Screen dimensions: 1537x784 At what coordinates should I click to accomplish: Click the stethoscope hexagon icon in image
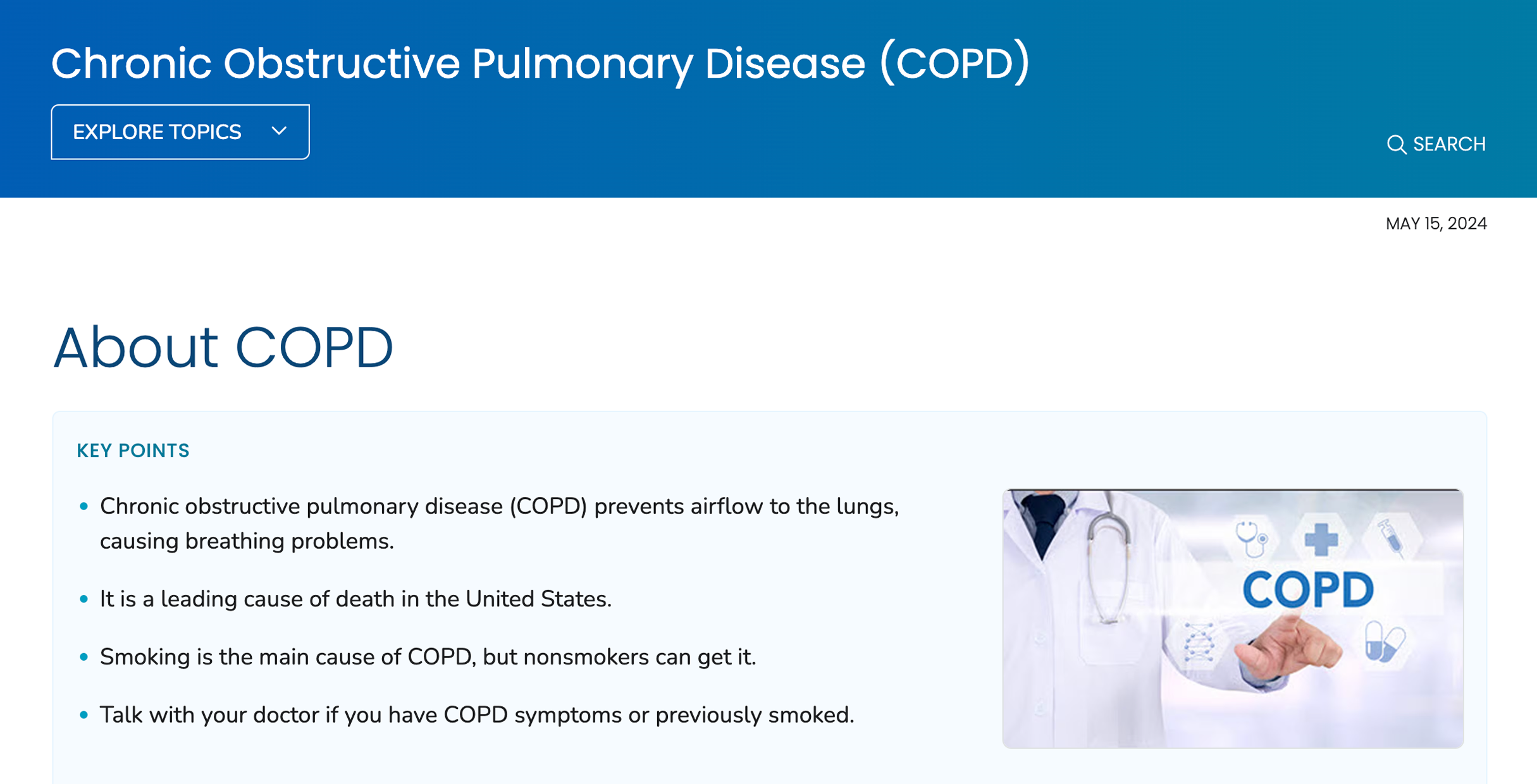click(x=1251, y=539)
